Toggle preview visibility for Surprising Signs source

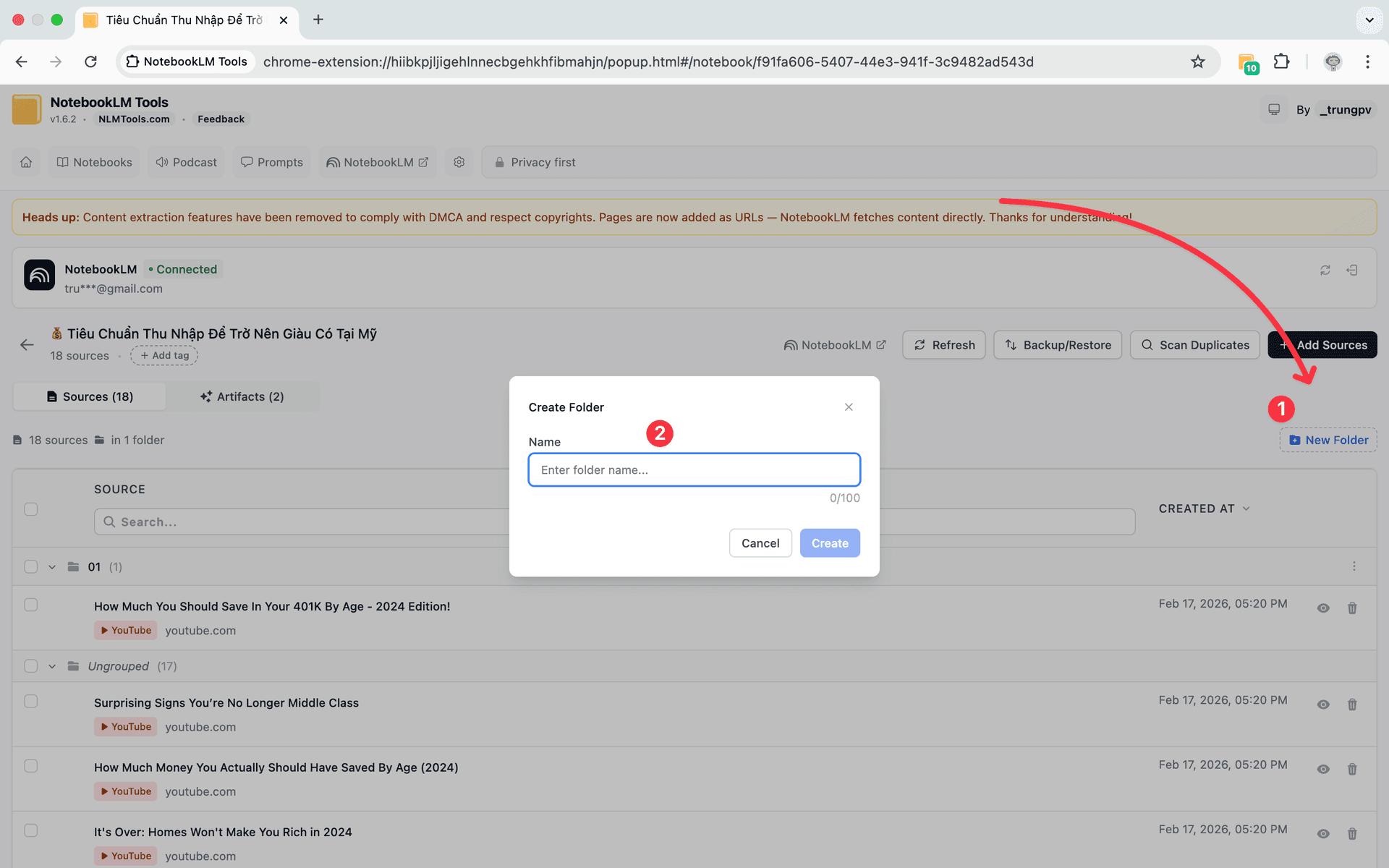click(1323, 704)
